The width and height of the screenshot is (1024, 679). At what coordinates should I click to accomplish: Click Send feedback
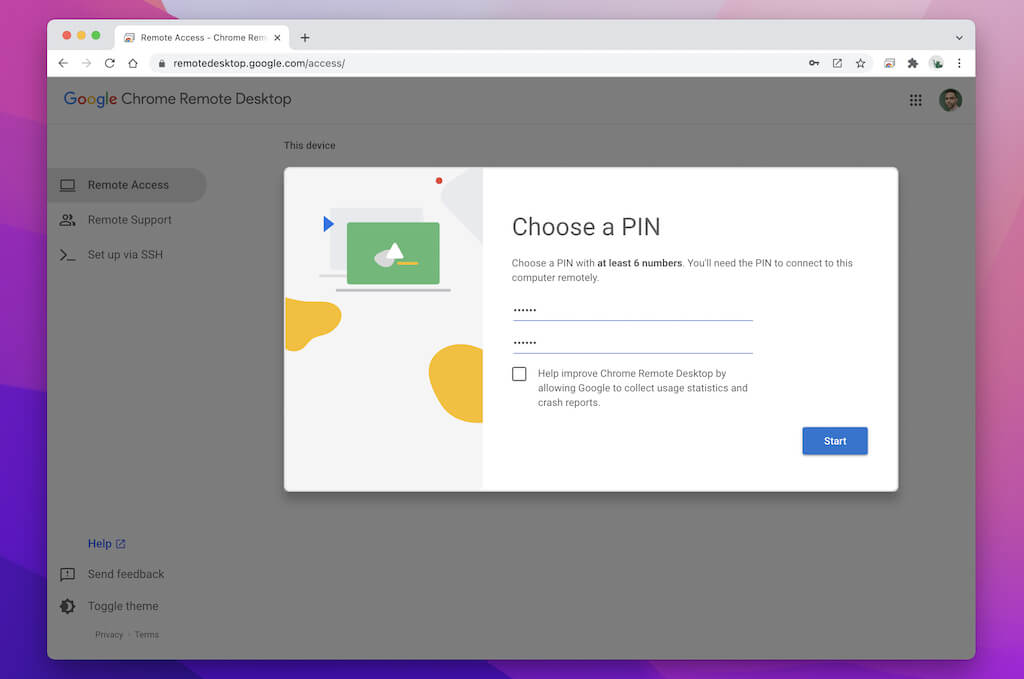(126, 575)
